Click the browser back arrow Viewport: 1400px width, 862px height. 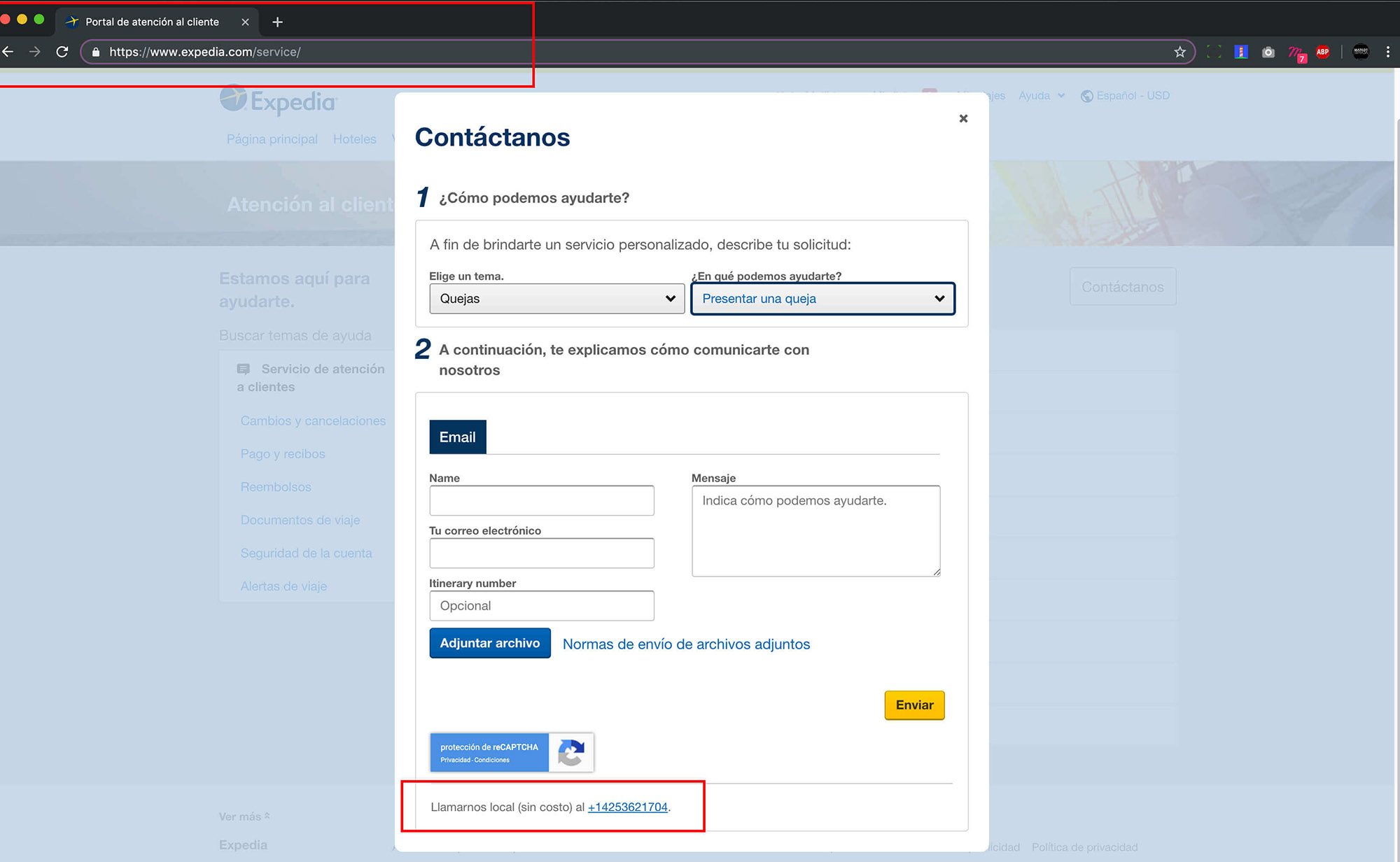tap(8, 52)
